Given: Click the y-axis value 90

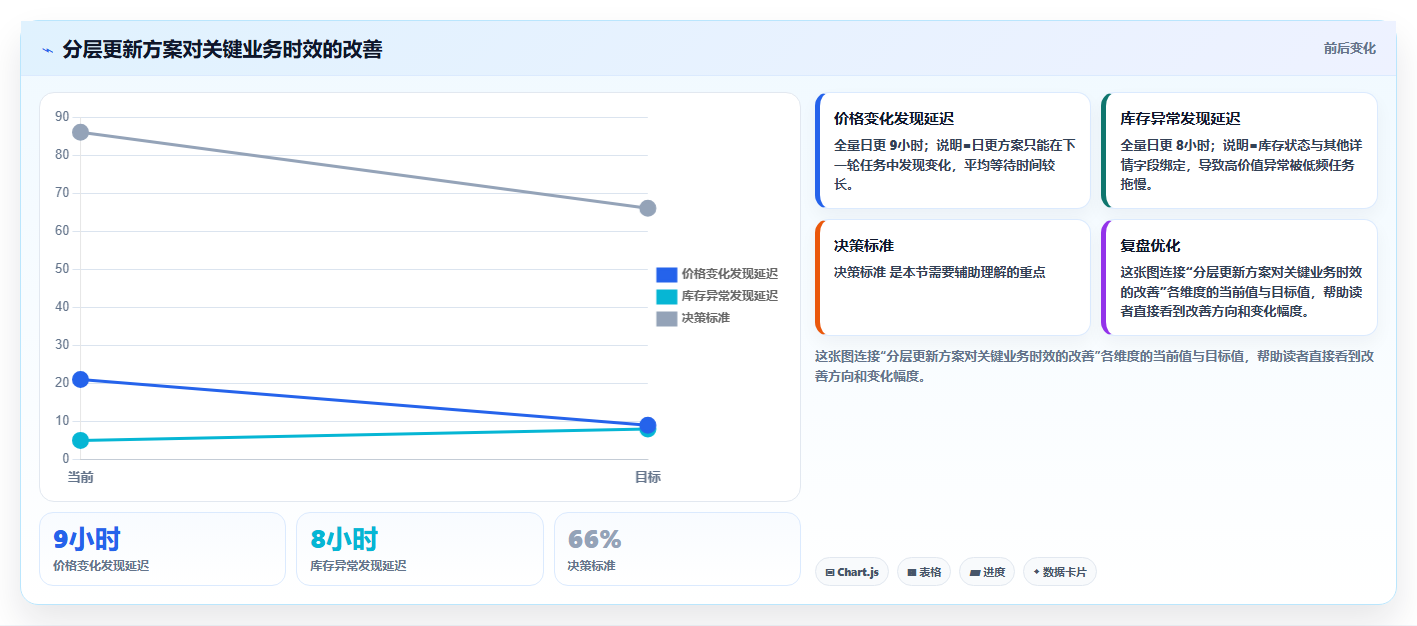Looking at the screenshot, I should pyautogui.click(x=62, y=117).
